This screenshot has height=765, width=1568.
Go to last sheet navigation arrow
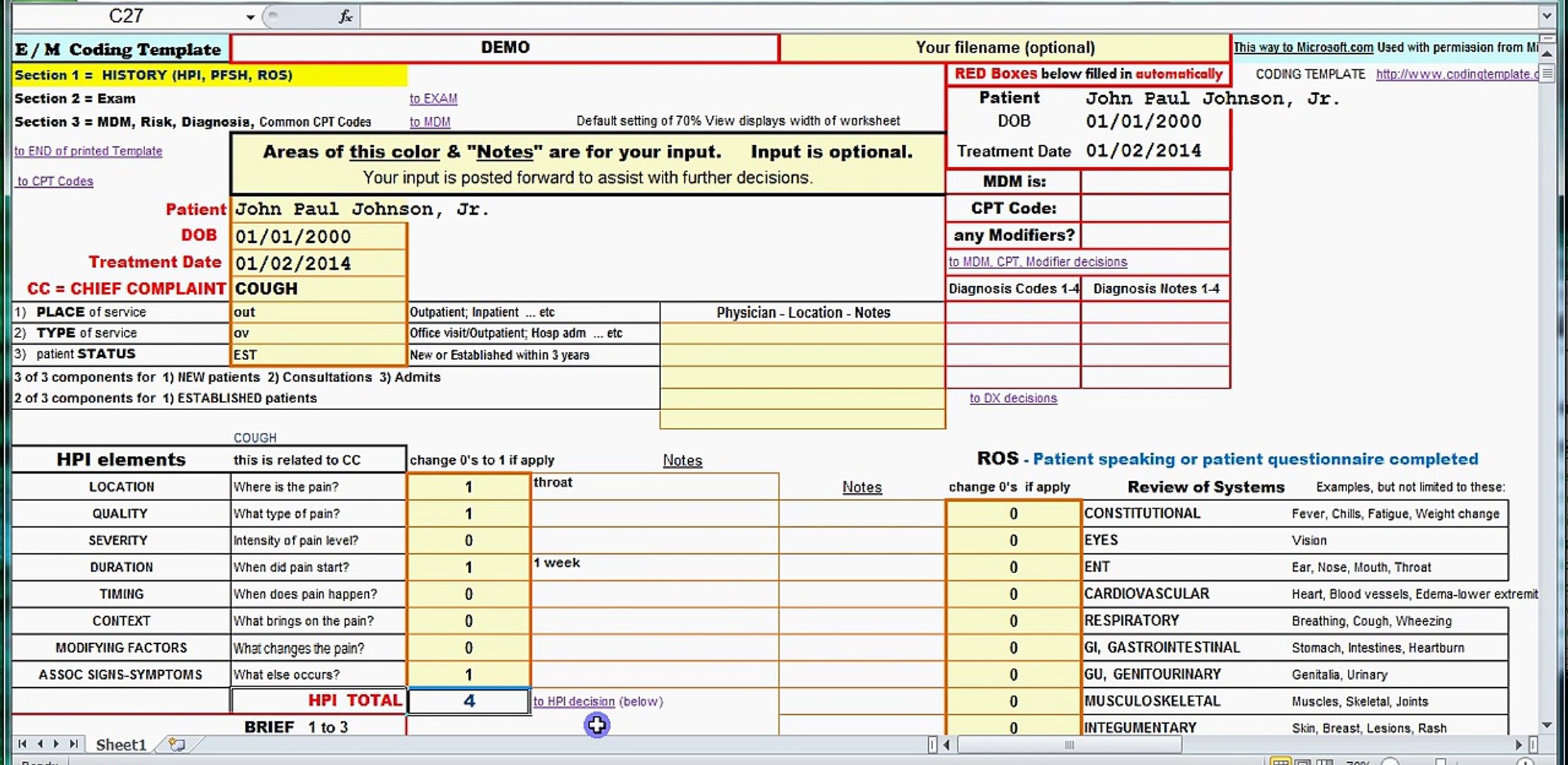click(74, 744)
